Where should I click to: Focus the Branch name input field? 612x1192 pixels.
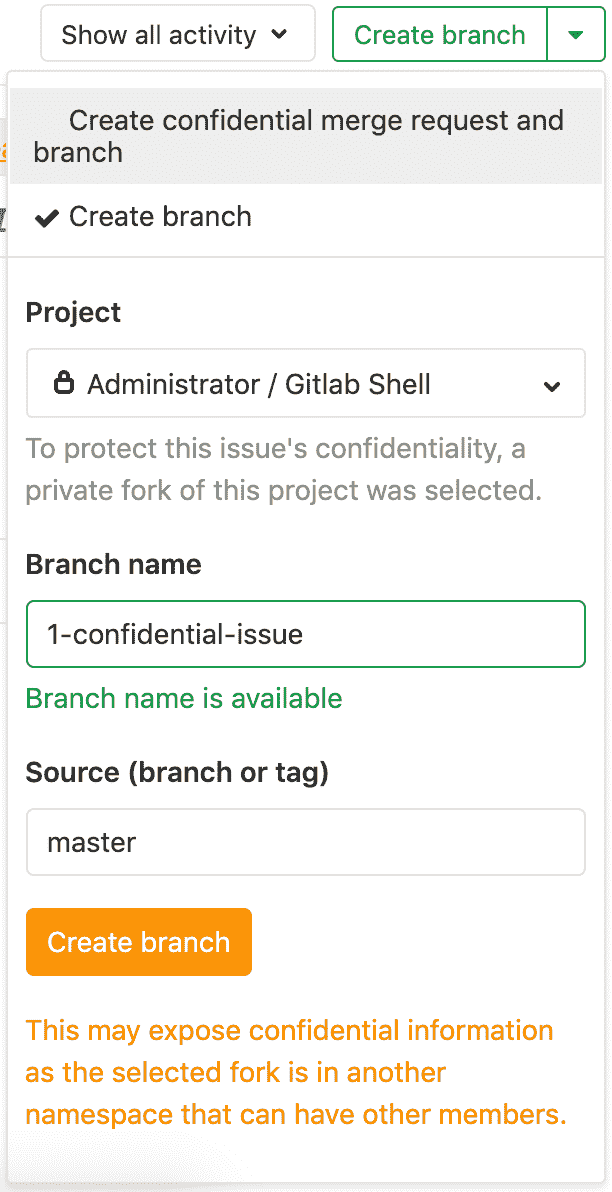(x=306, y=634)
